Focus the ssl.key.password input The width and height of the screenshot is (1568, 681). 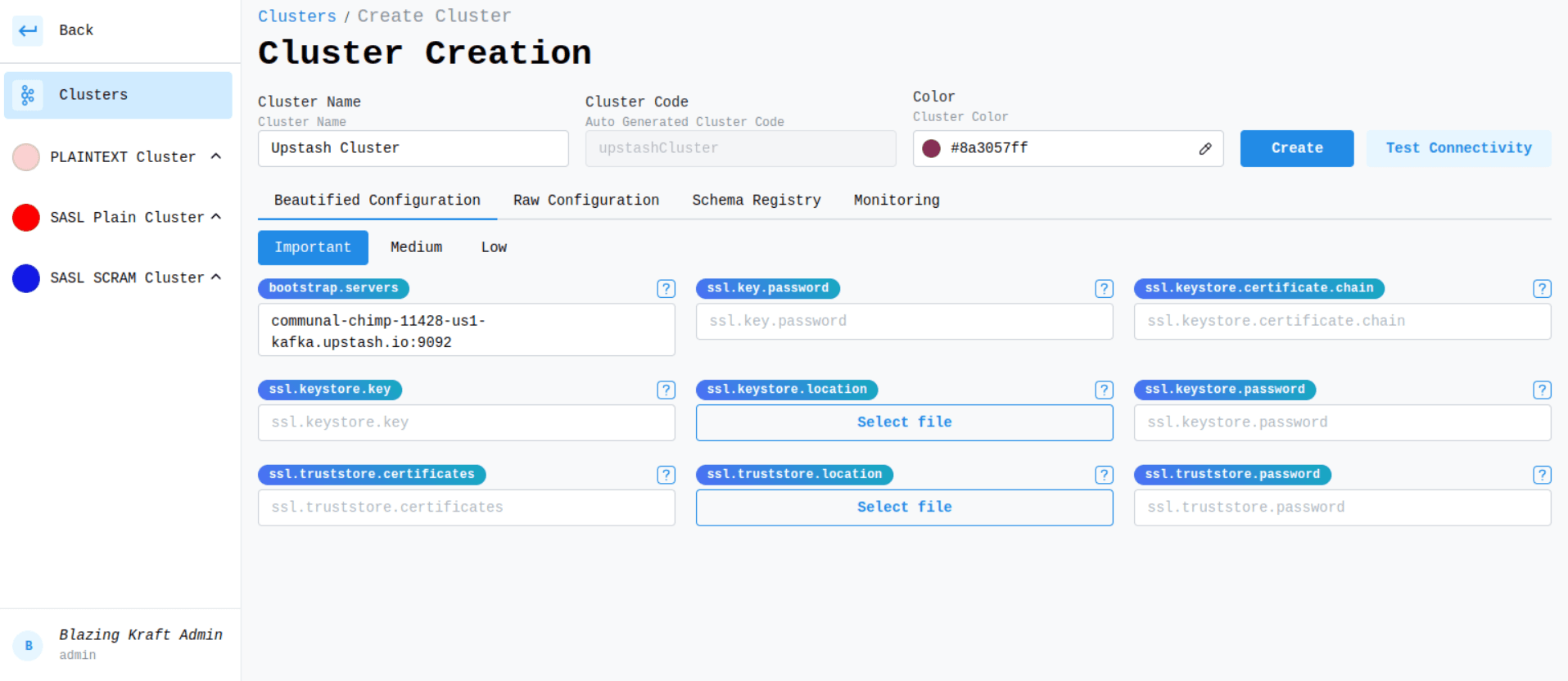(904, 322)
